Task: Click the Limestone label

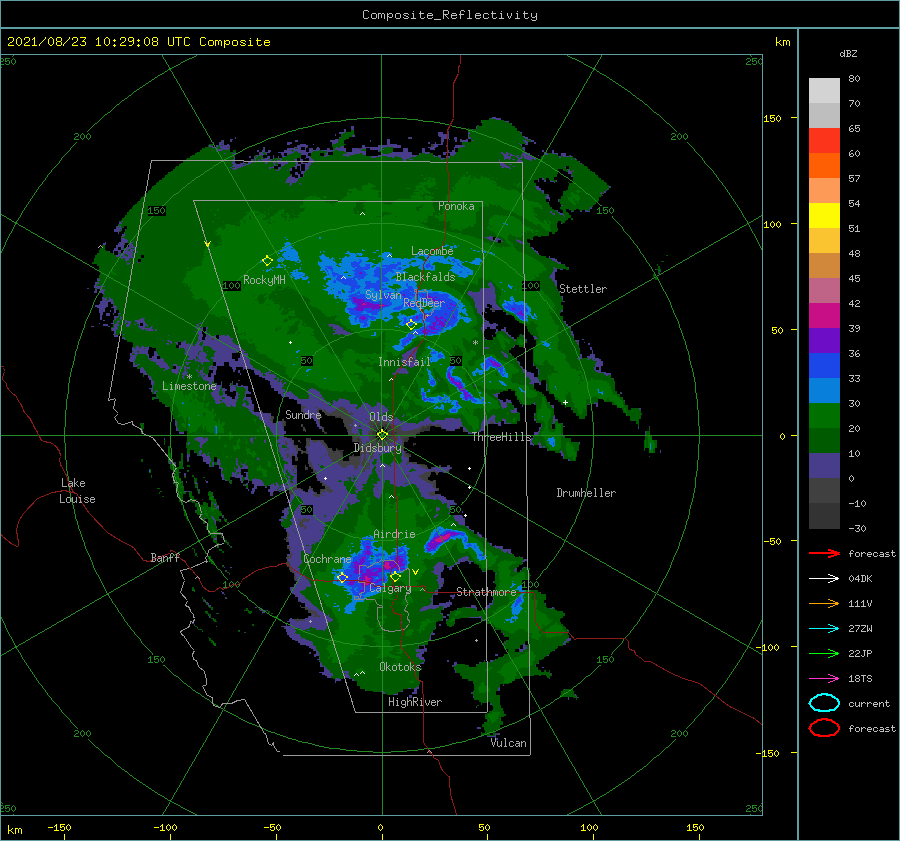Action: (x=189, y=386)
